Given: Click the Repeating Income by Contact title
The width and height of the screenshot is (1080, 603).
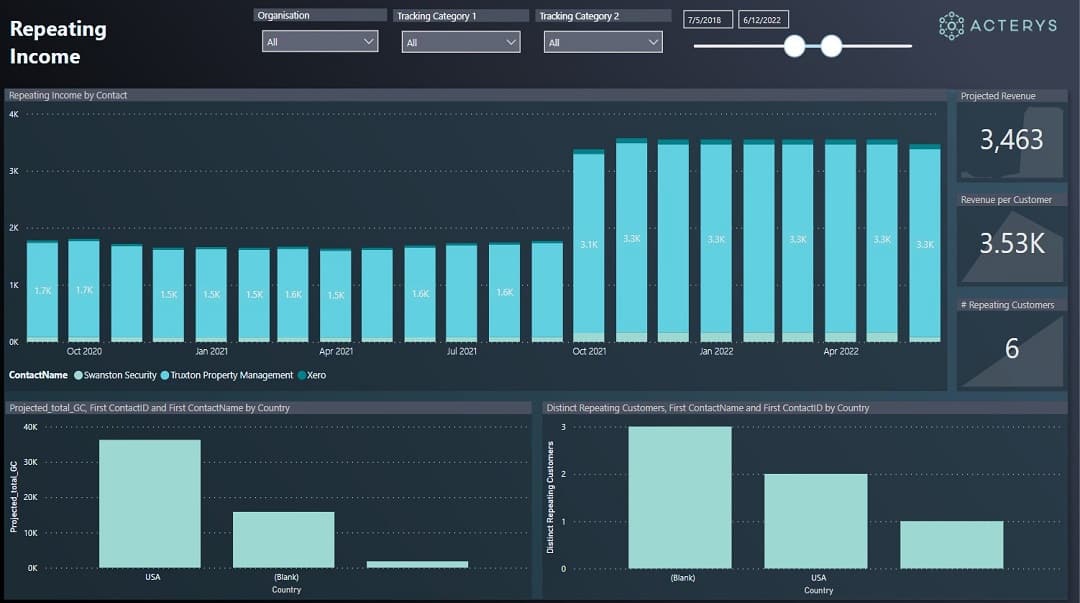Looking at the screenshot, I should (68, 96).
